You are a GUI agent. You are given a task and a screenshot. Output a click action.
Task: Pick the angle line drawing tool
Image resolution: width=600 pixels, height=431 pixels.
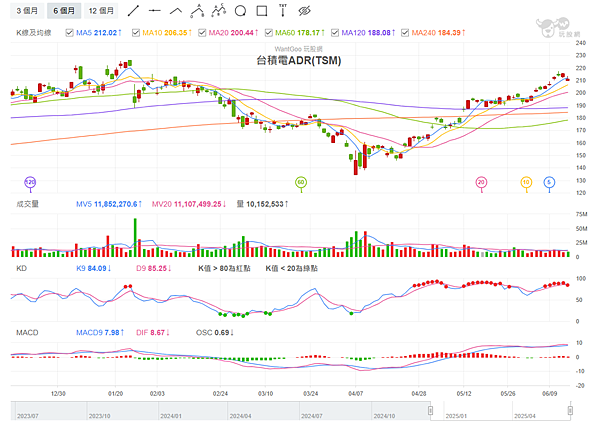coord(176,11)
